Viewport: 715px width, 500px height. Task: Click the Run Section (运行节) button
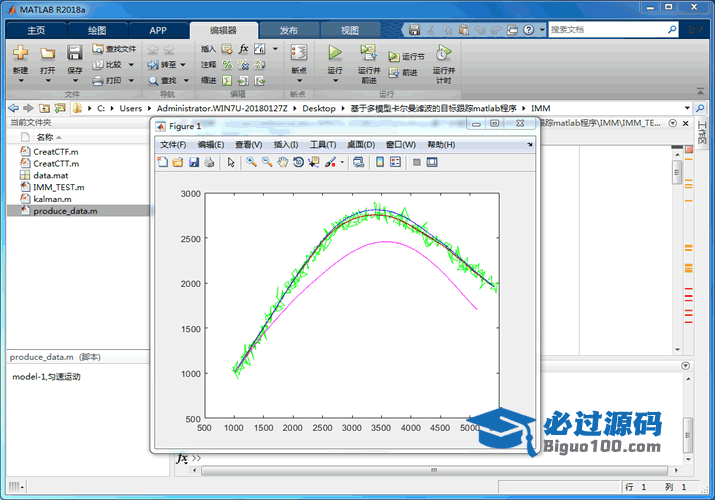(x=406, y=57)
